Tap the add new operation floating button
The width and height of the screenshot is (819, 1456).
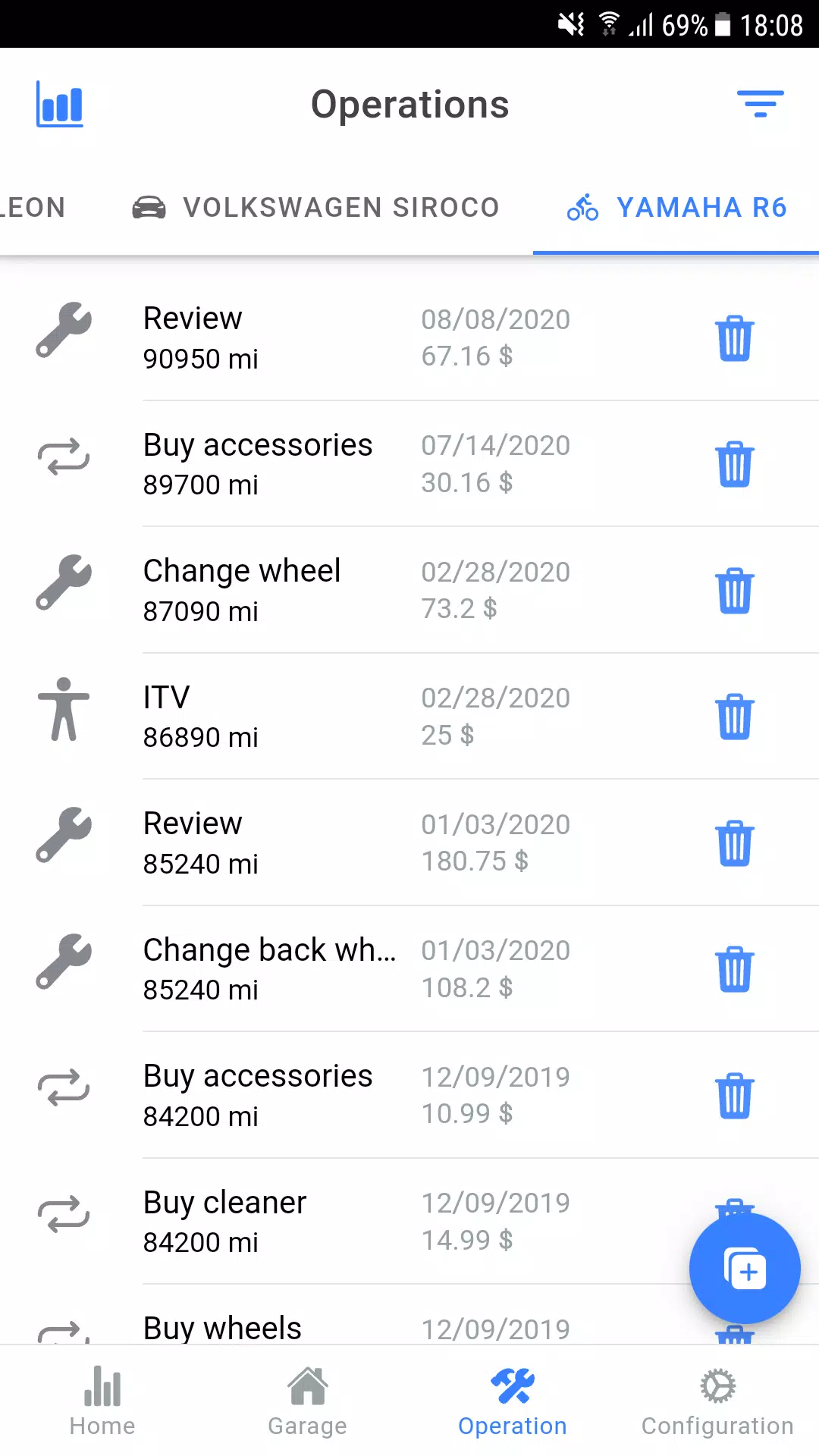click(x=745, y=1269)
